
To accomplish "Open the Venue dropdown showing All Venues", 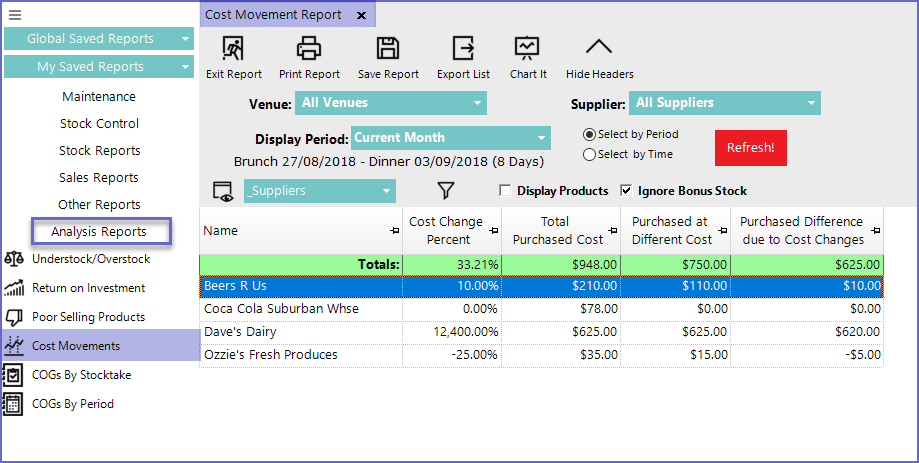I will (390, 103).
